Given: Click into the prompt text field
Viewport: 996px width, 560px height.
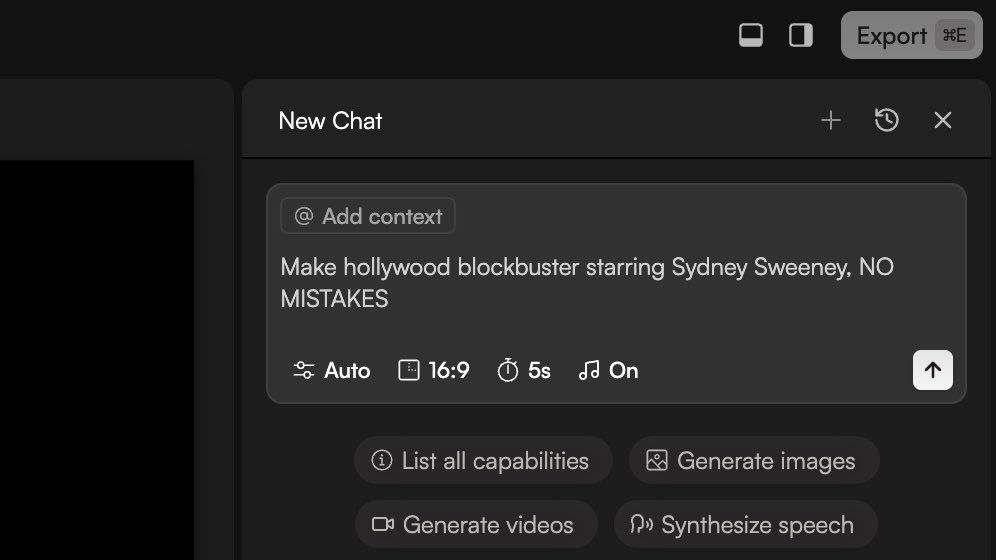Looking at the screenshot, I should point(588,283).
